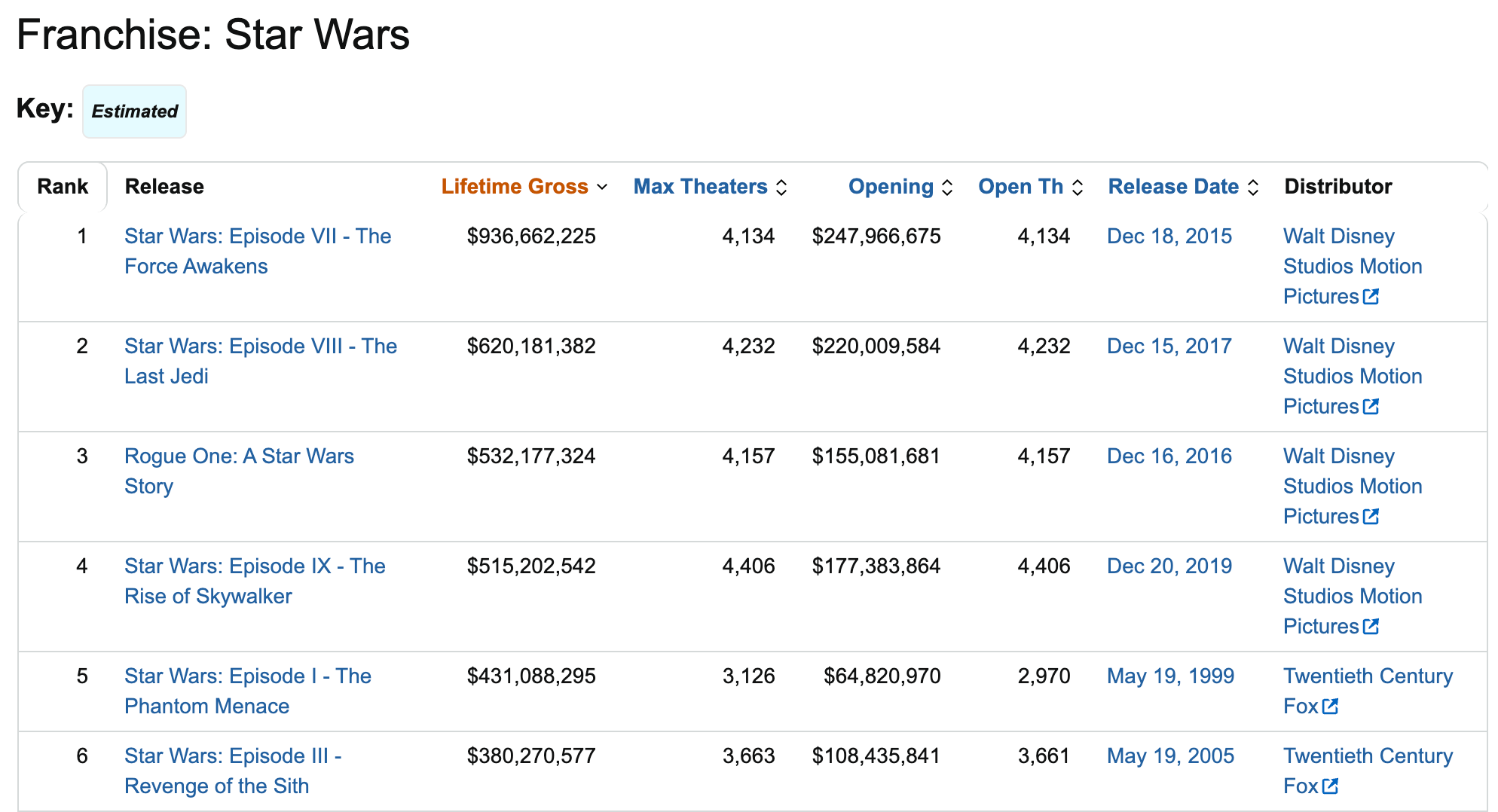Sort table by Opening column
This screenshot has width=1498, height=812.
[900, 187]
